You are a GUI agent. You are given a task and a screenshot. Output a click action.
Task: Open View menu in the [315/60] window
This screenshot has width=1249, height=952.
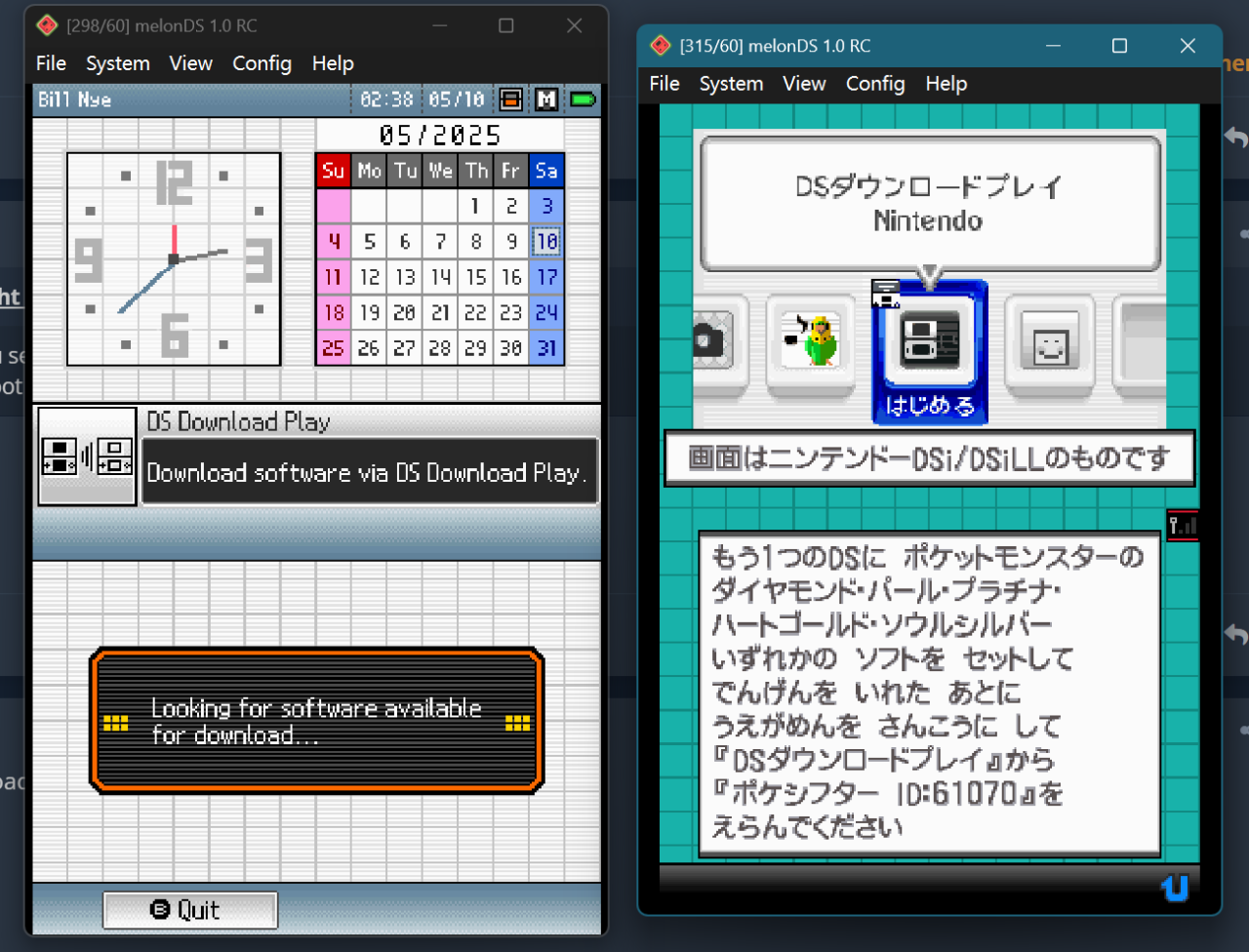tap(804, 84)
